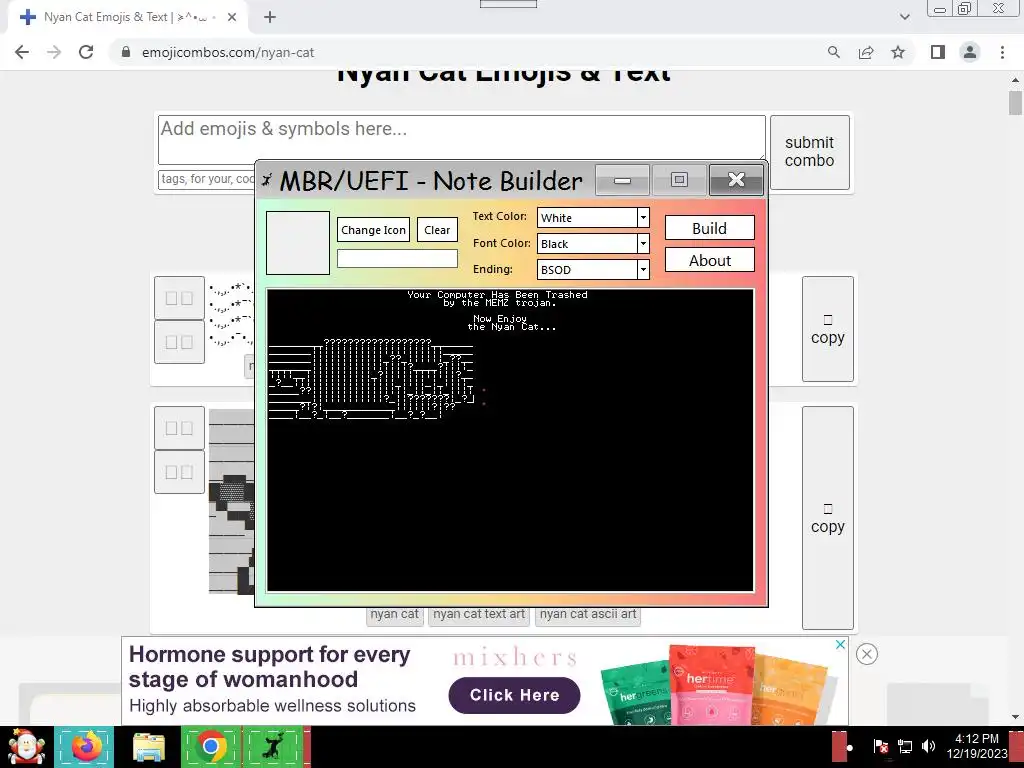
Task: Click the zoom magnifier icon in address bar
Action: [x=833, y=52]
